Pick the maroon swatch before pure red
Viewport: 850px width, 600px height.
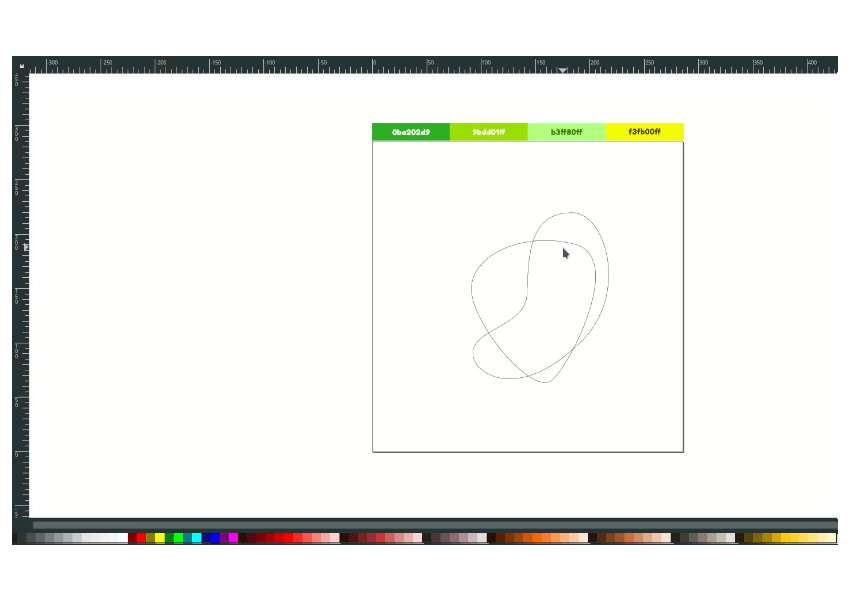point(132,538)
